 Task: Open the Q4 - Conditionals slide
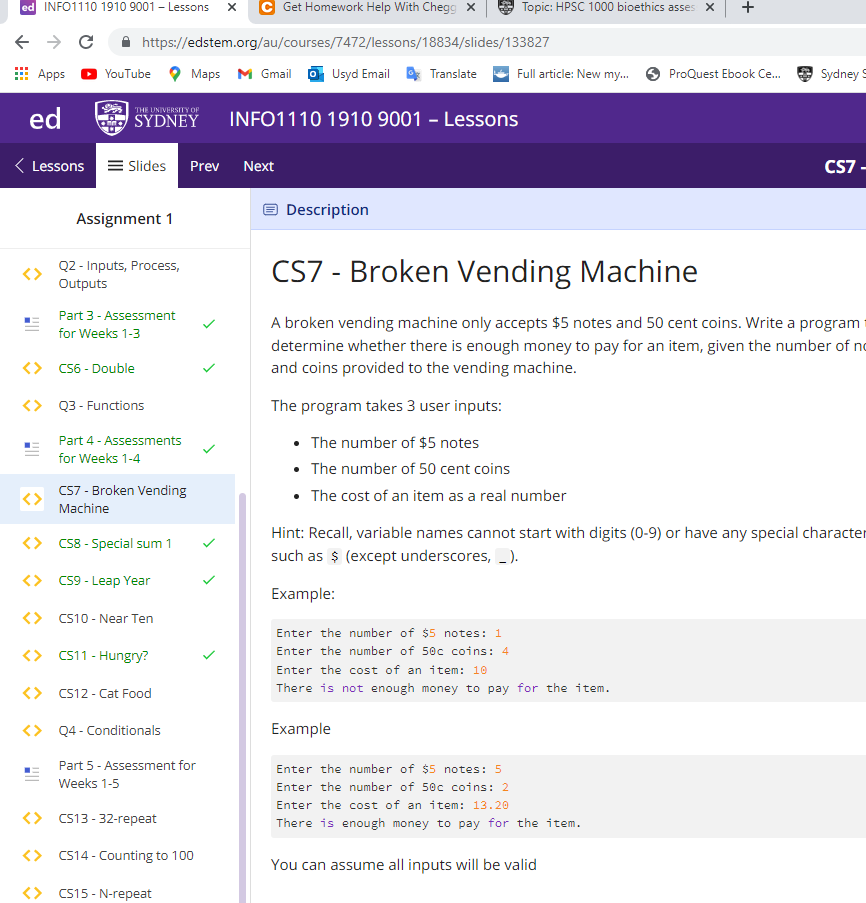pyautogui.click(x=117, y=730)
